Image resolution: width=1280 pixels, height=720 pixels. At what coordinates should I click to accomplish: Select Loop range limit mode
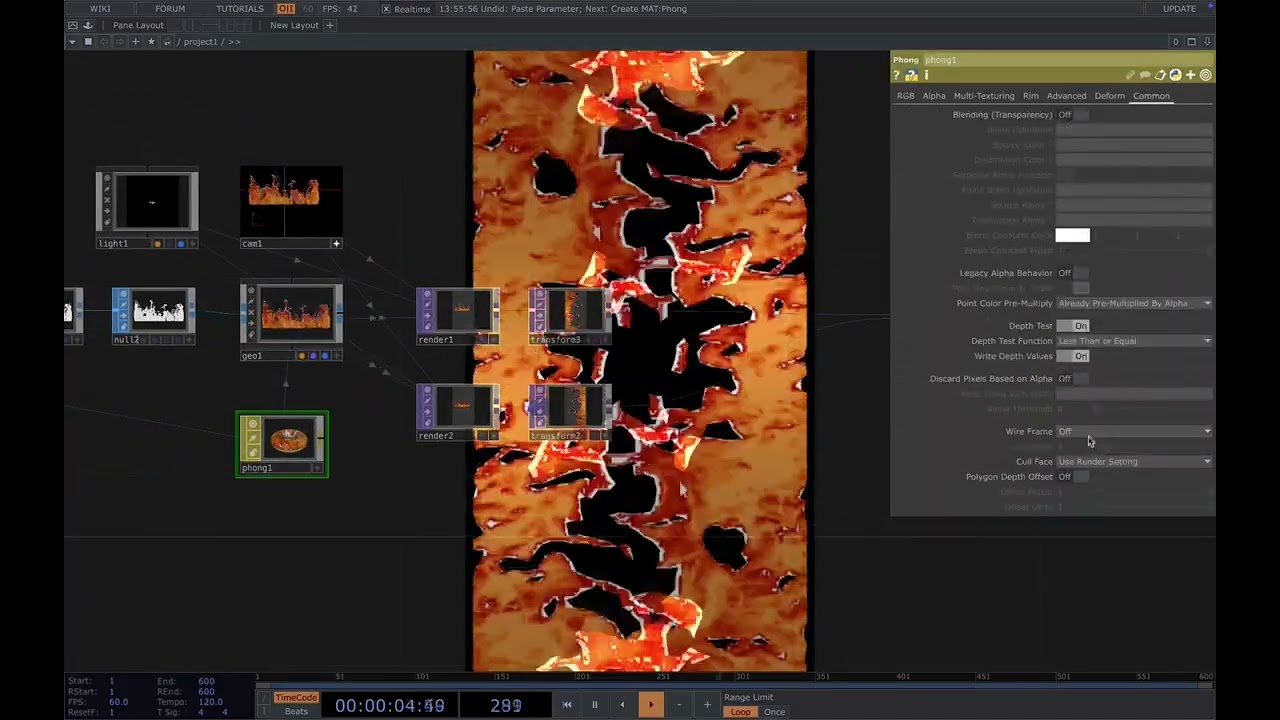coord(740,712)
